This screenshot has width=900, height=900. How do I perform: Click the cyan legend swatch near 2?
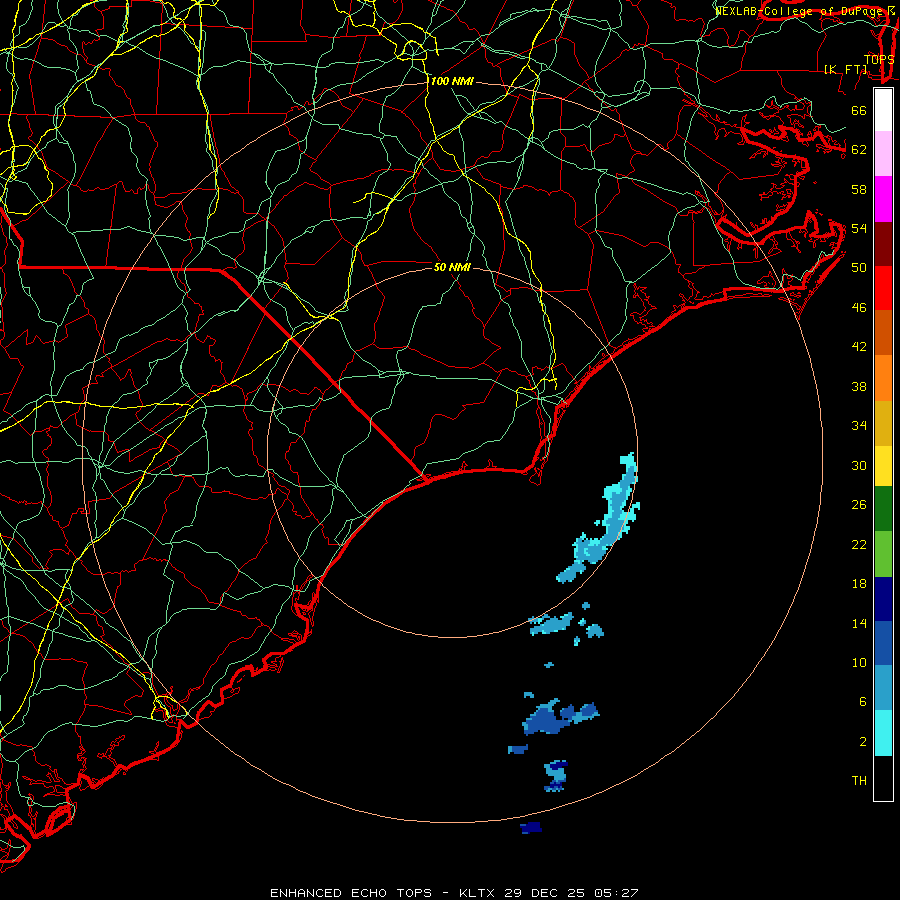[883, 734]
